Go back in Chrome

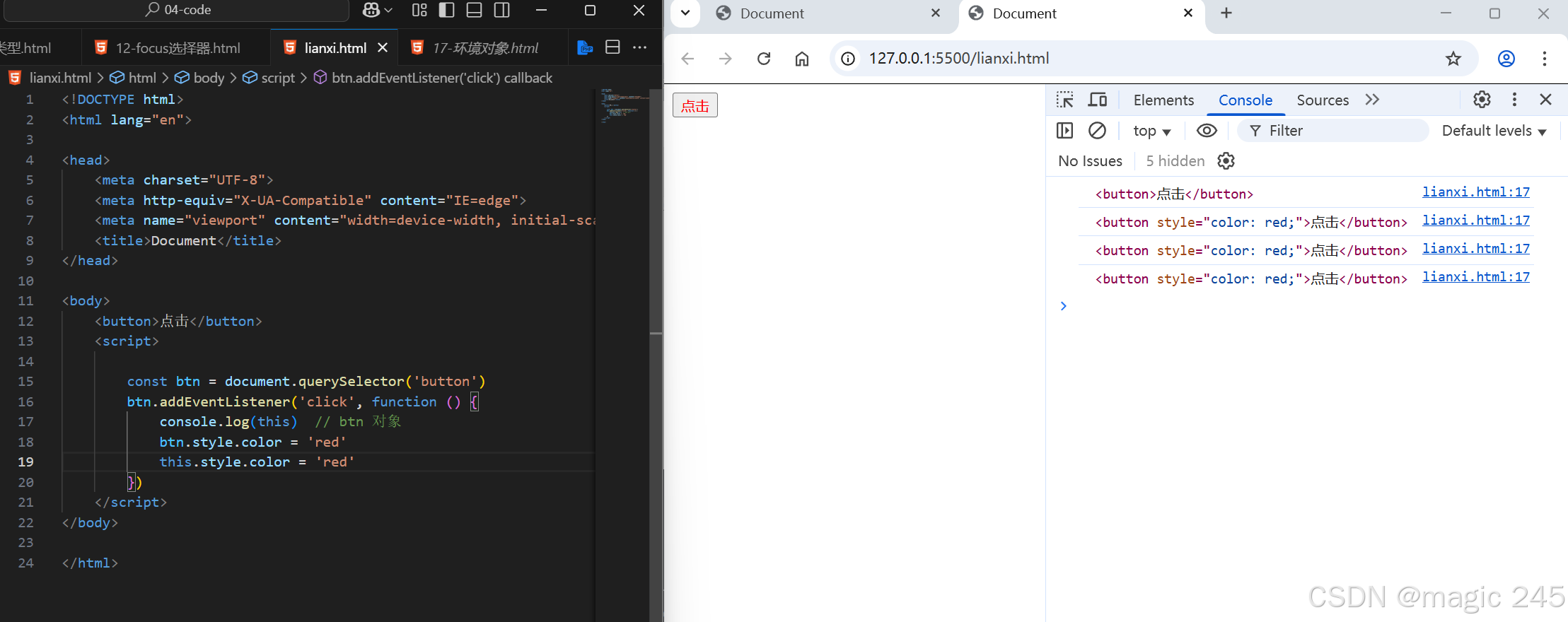(x=687, y=59)
